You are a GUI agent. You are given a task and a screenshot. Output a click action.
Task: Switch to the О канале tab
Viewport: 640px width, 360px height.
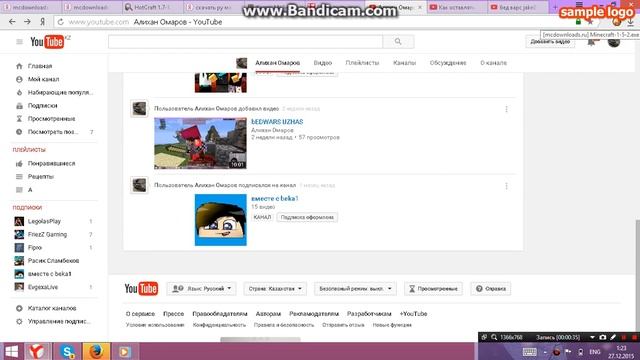(x=493, y=63)
